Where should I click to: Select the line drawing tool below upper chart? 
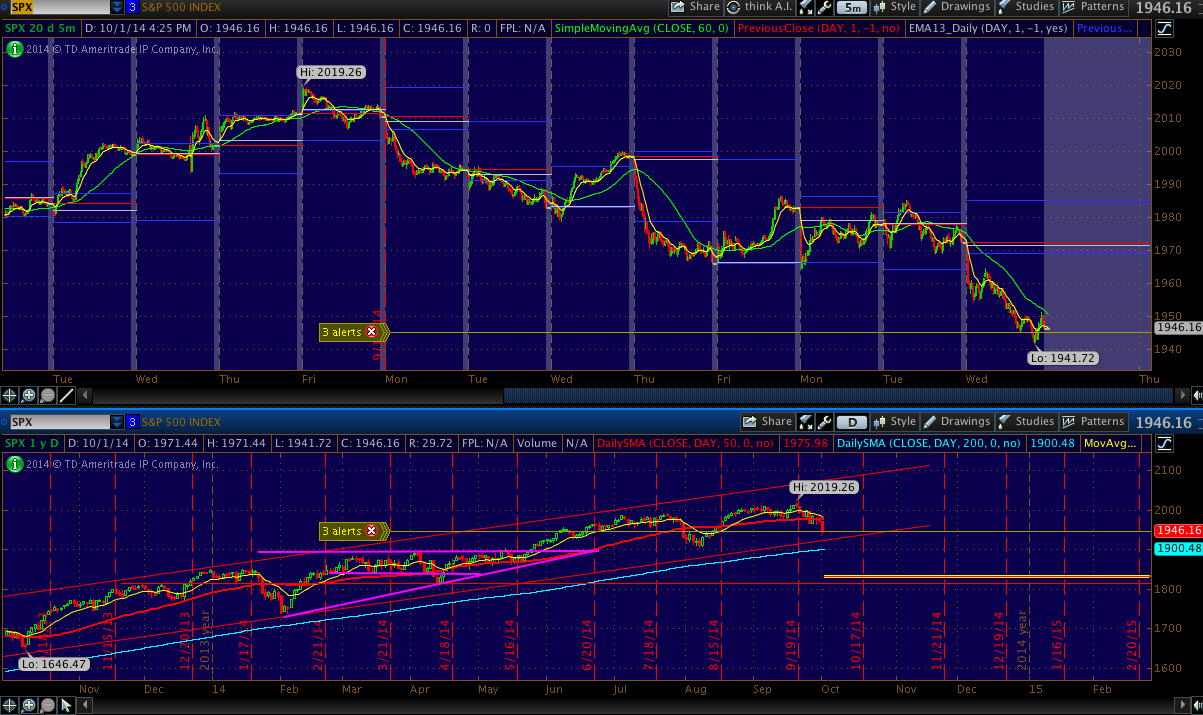(65, 395)
